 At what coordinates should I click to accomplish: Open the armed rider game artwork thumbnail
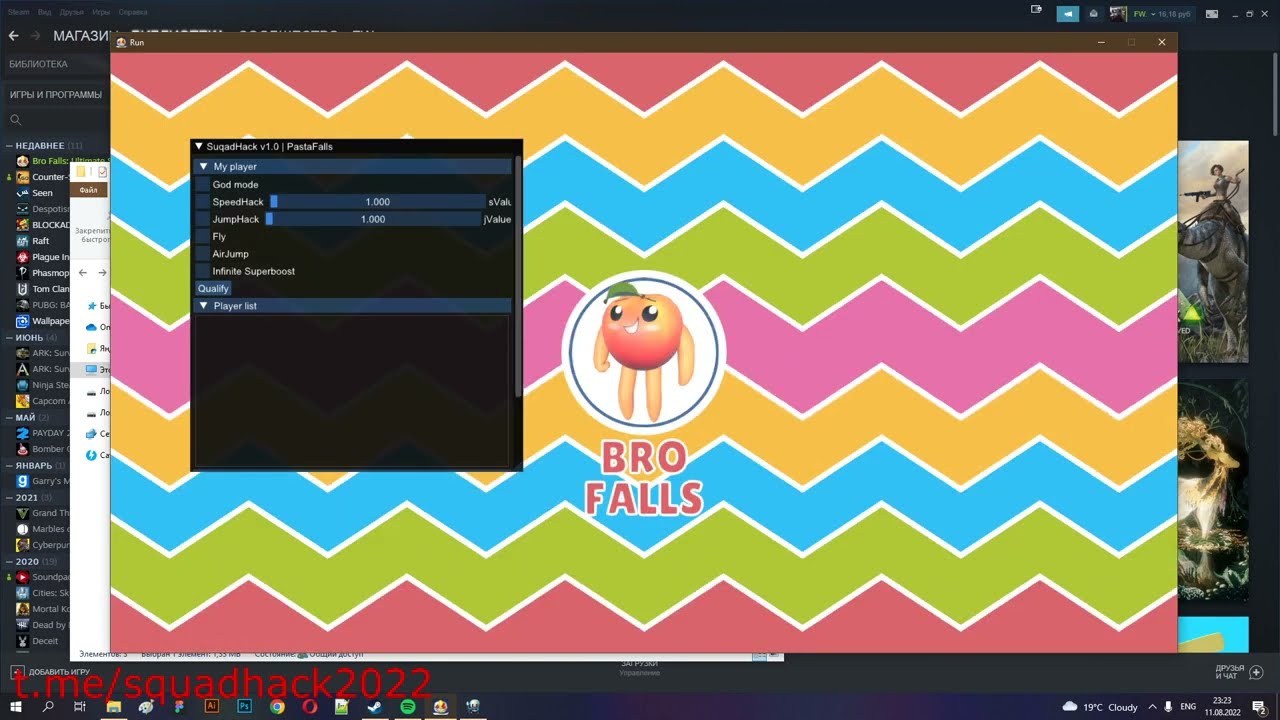click(x=1213, y=251)
